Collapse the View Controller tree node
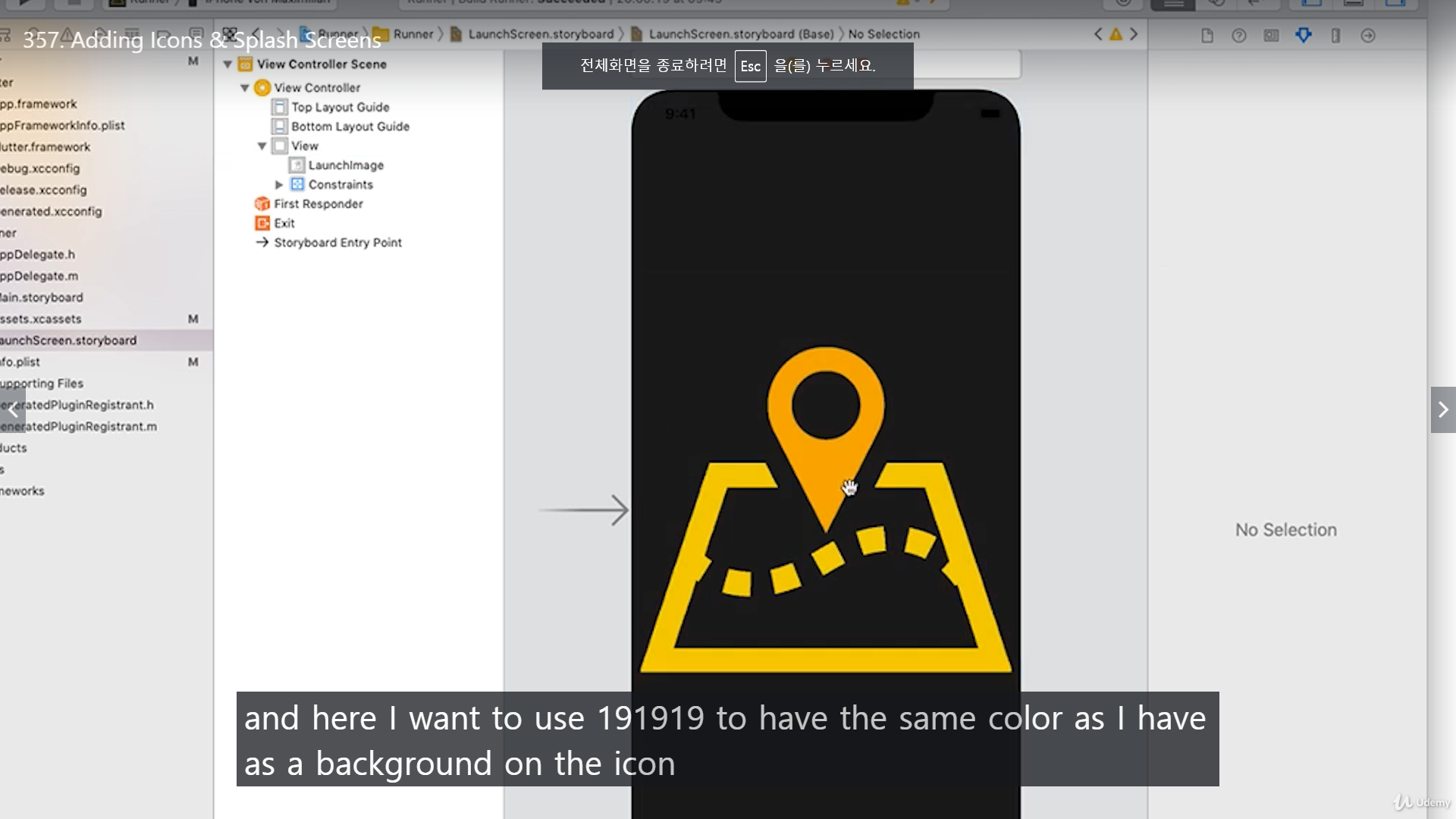This screenshot has width=1456, height=819. (x=245, y=88)
